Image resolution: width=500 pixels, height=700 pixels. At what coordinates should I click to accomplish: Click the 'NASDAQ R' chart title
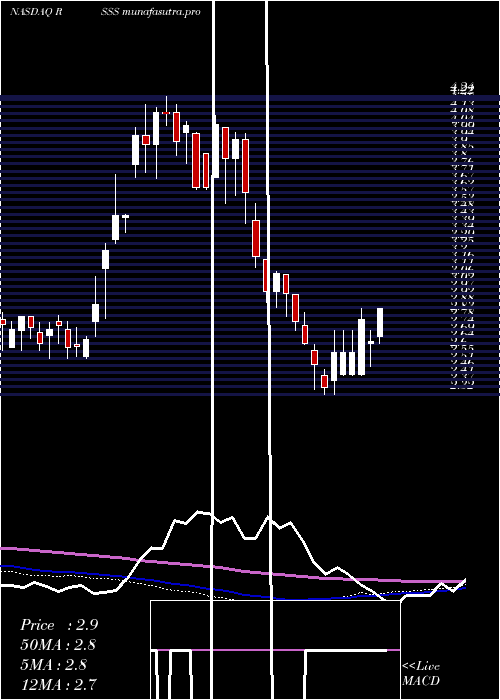36,12
